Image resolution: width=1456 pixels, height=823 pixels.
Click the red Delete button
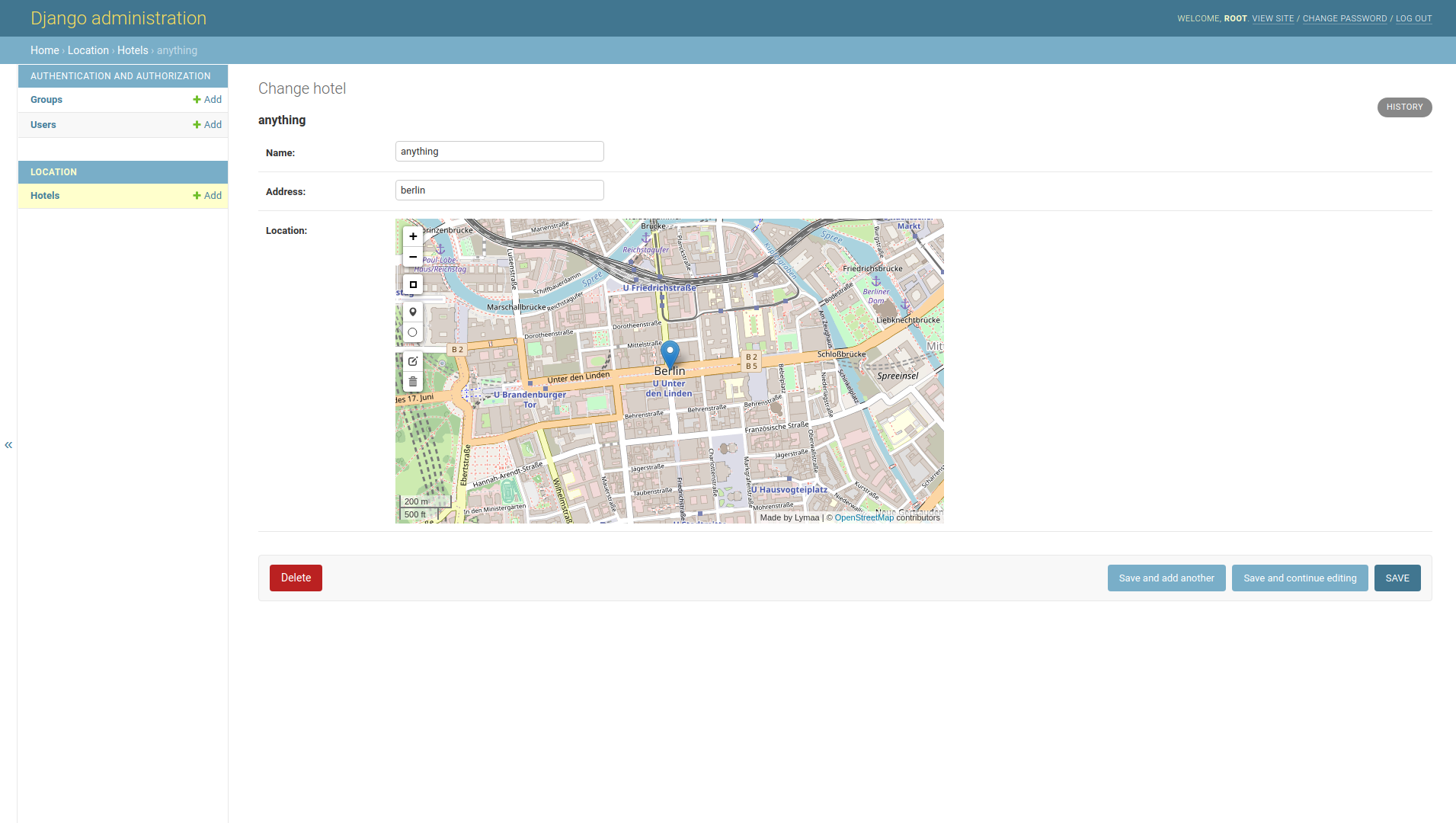point(296,578)
